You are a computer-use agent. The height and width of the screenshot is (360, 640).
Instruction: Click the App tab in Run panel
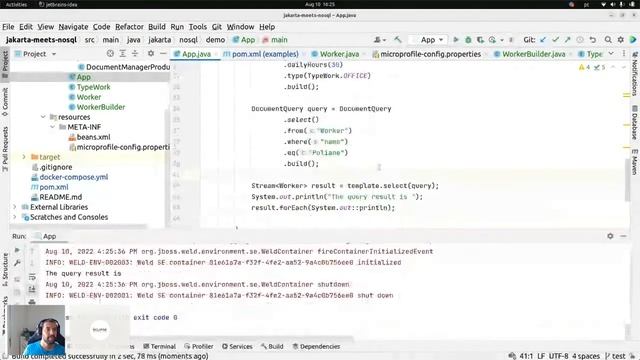[x=46, y=236]
